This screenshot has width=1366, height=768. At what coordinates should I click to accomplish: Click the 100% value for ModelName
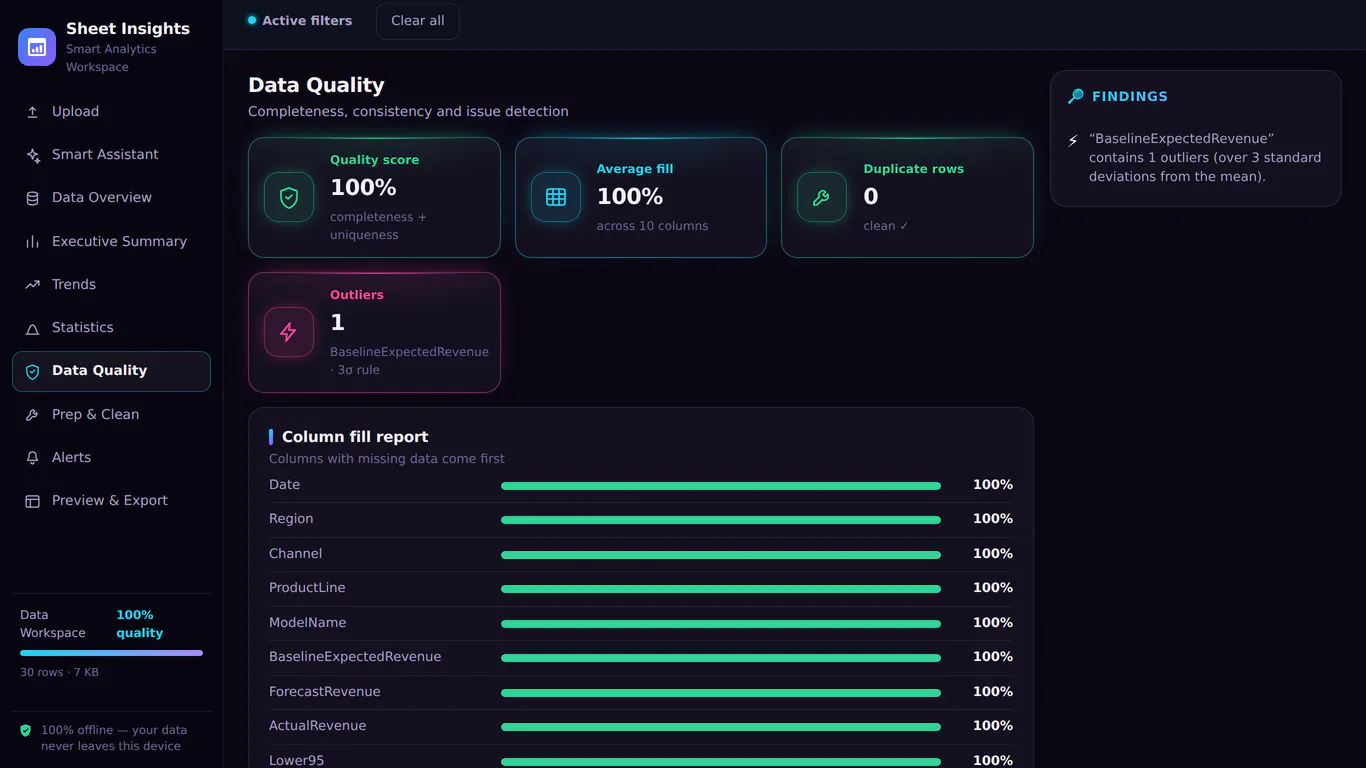(x=993, y=623)
